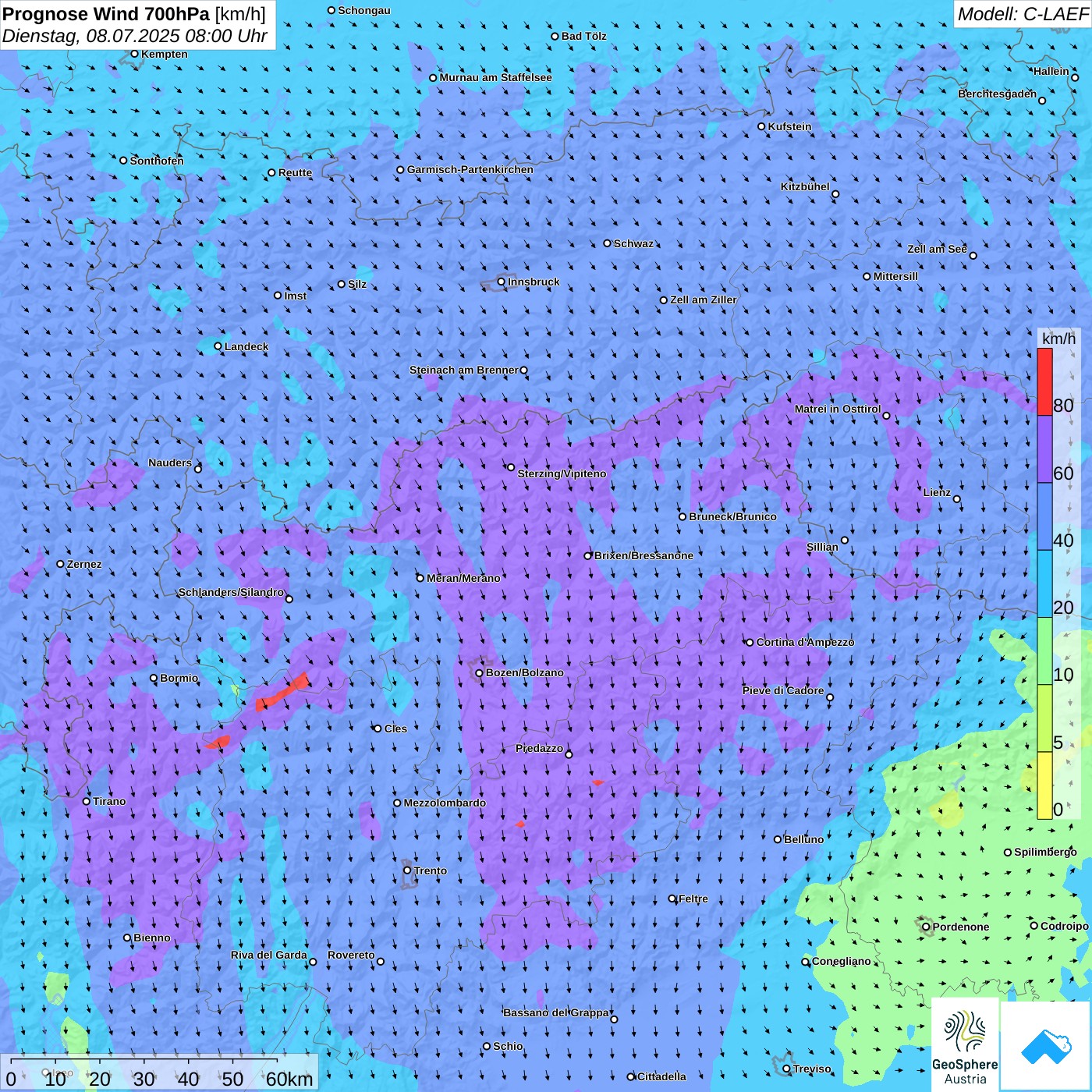Click the Landeck city marker
The image size is (1092, 1092).
(x=218, y=346)
